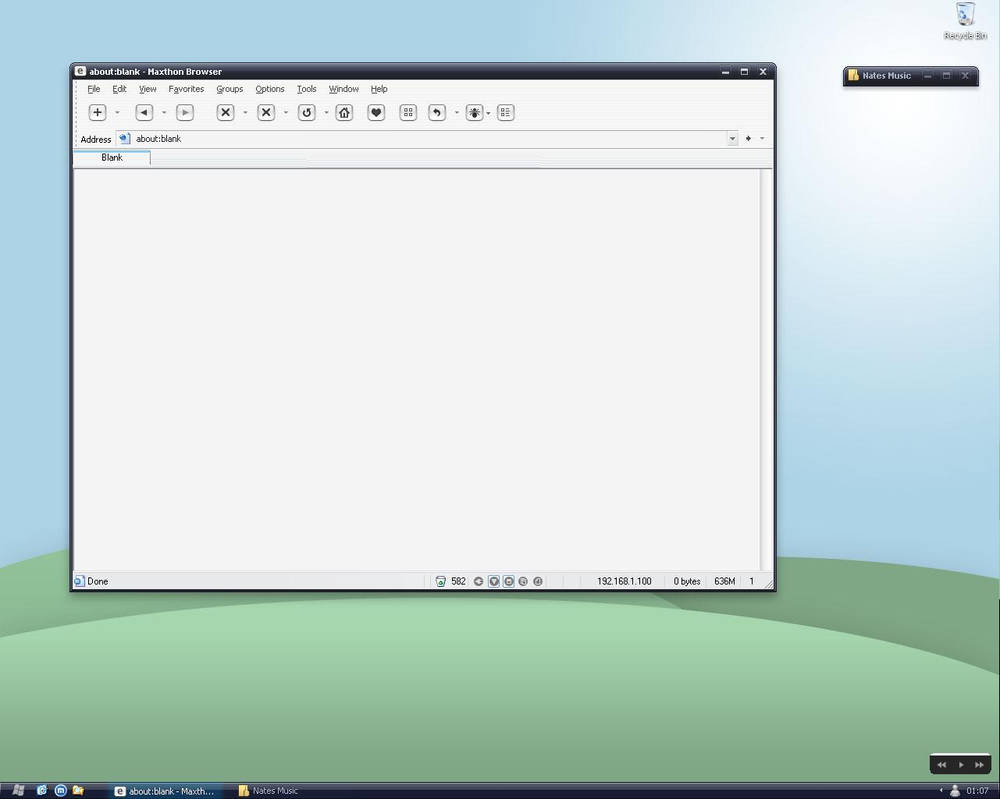
Task: Click the arrange tabs grid icon
Action: (408, 112)
